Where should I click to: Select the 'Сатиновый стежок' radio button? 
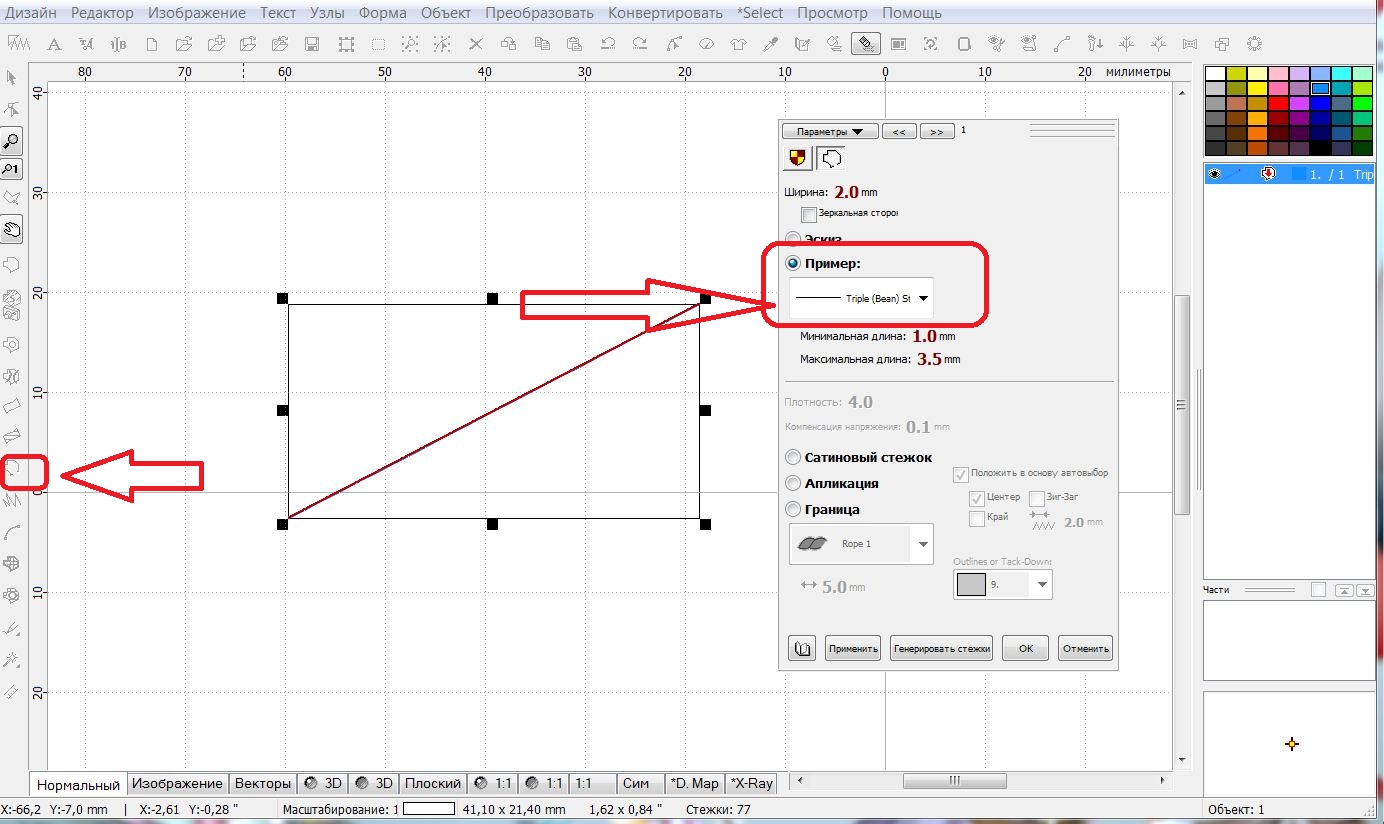click(x=793, y=457)
